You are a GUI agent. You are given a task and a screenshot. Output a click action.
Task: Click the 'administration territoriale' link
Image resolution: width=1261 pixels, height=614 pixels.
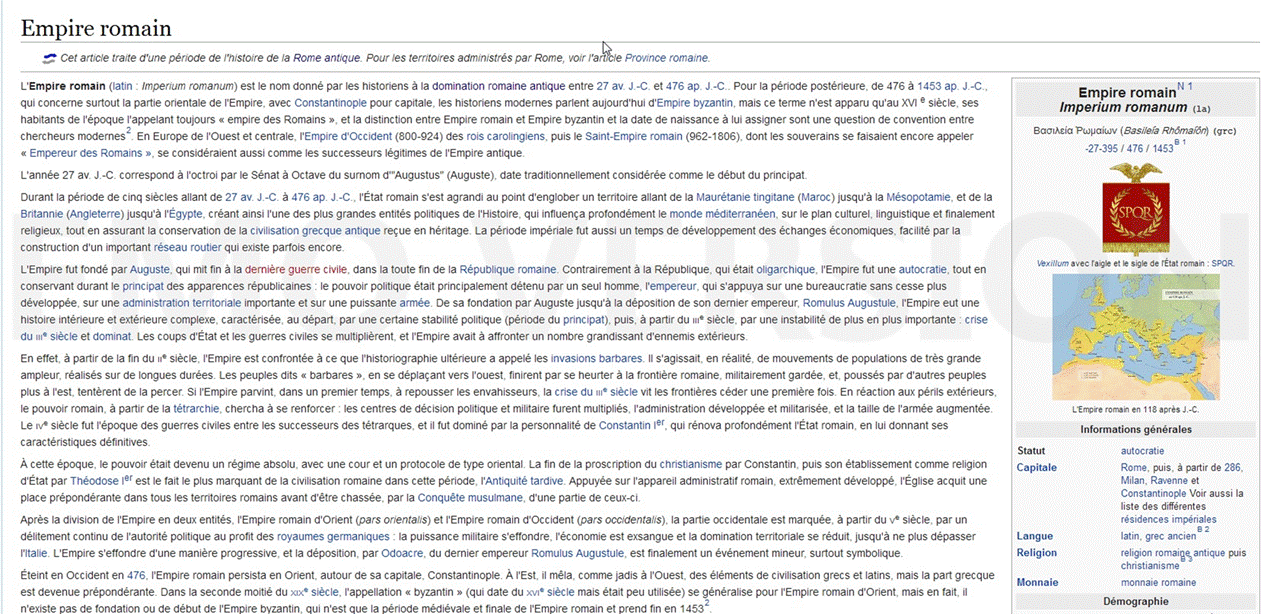[181, 303]
